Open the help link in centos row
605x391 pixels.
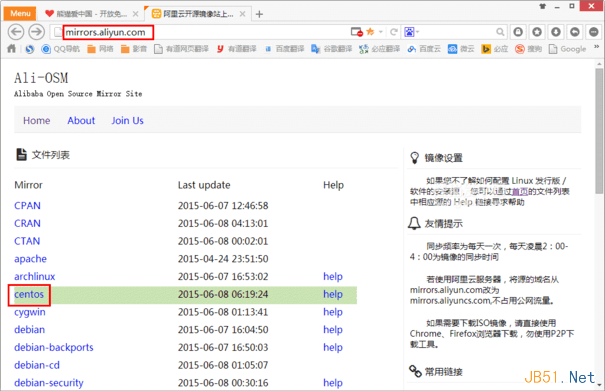pos(333,294)
